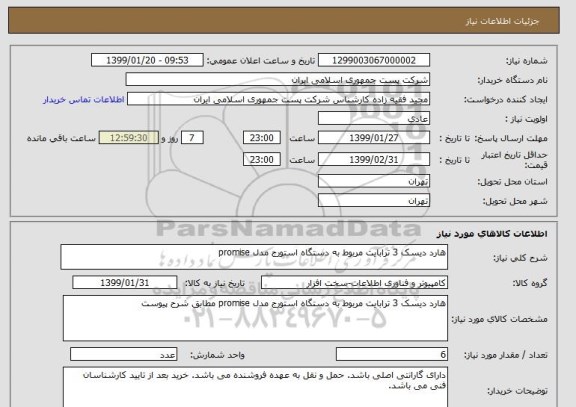Click label نام دستگاه خریدار
Image resolution: width=576 pixels, height=407 pixels.
point(512,80)
